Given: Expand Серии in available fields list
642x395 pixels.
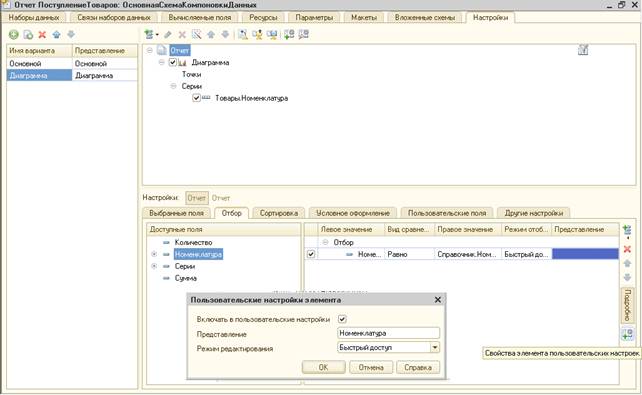Looking at the screenshot, I should pos(154,266).
